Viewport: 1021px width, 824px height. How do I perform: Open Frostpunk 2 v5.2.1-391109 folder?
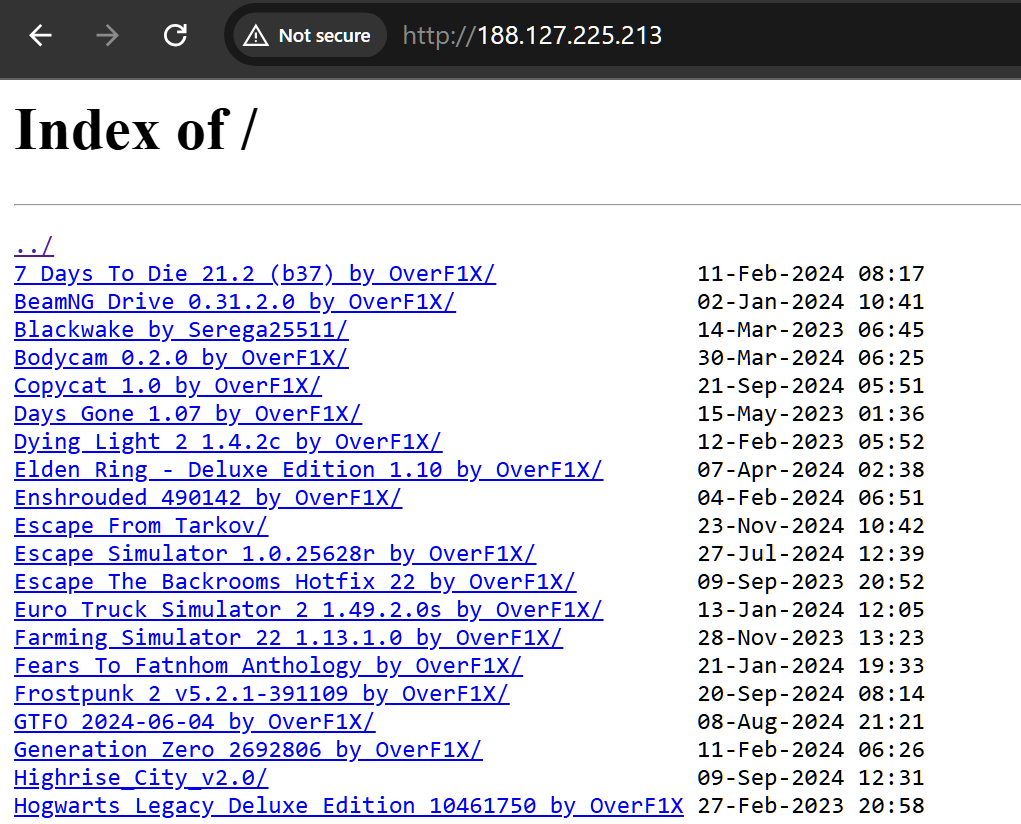click(x=261, y=694)
